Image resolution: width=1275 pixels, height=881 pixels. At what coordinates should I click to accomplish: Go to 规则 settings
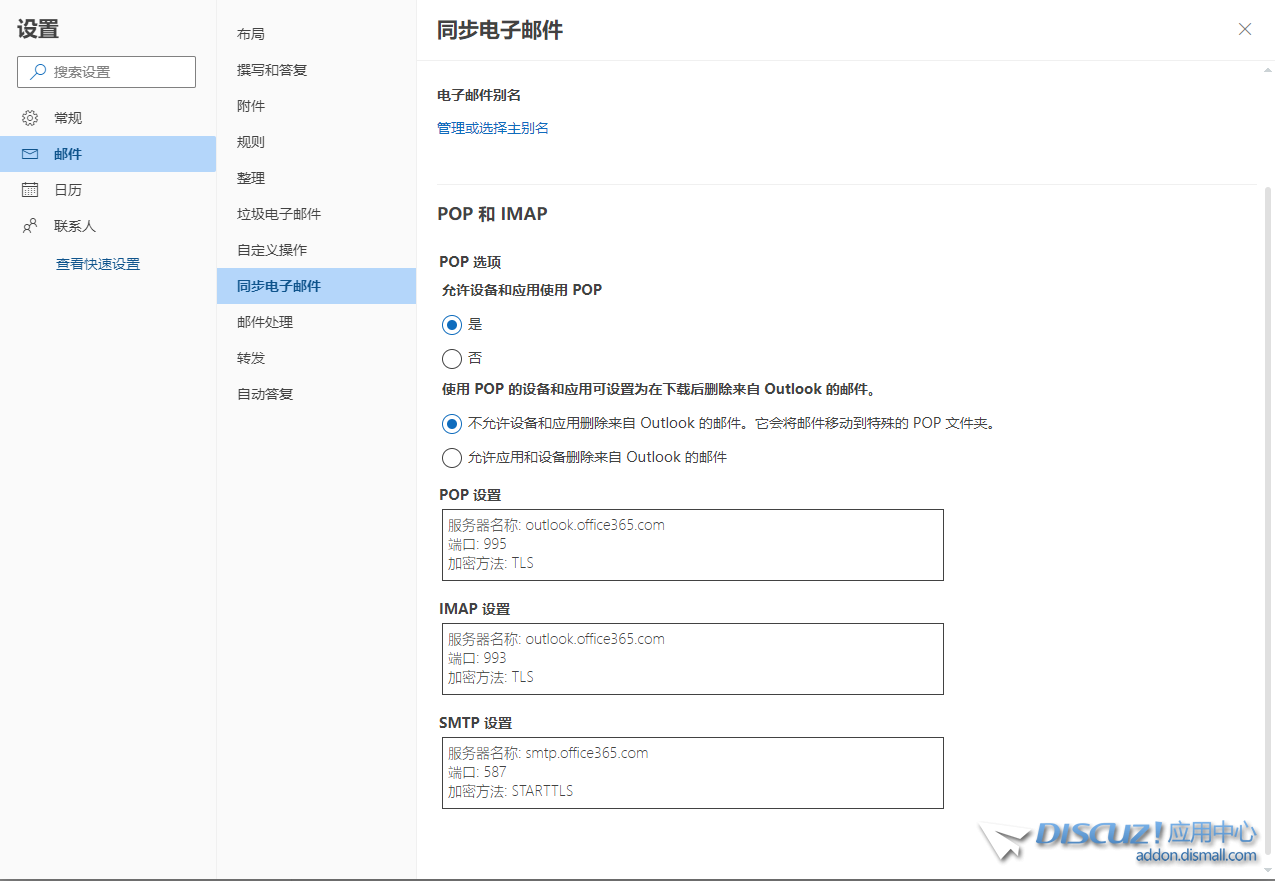[251, 142]
